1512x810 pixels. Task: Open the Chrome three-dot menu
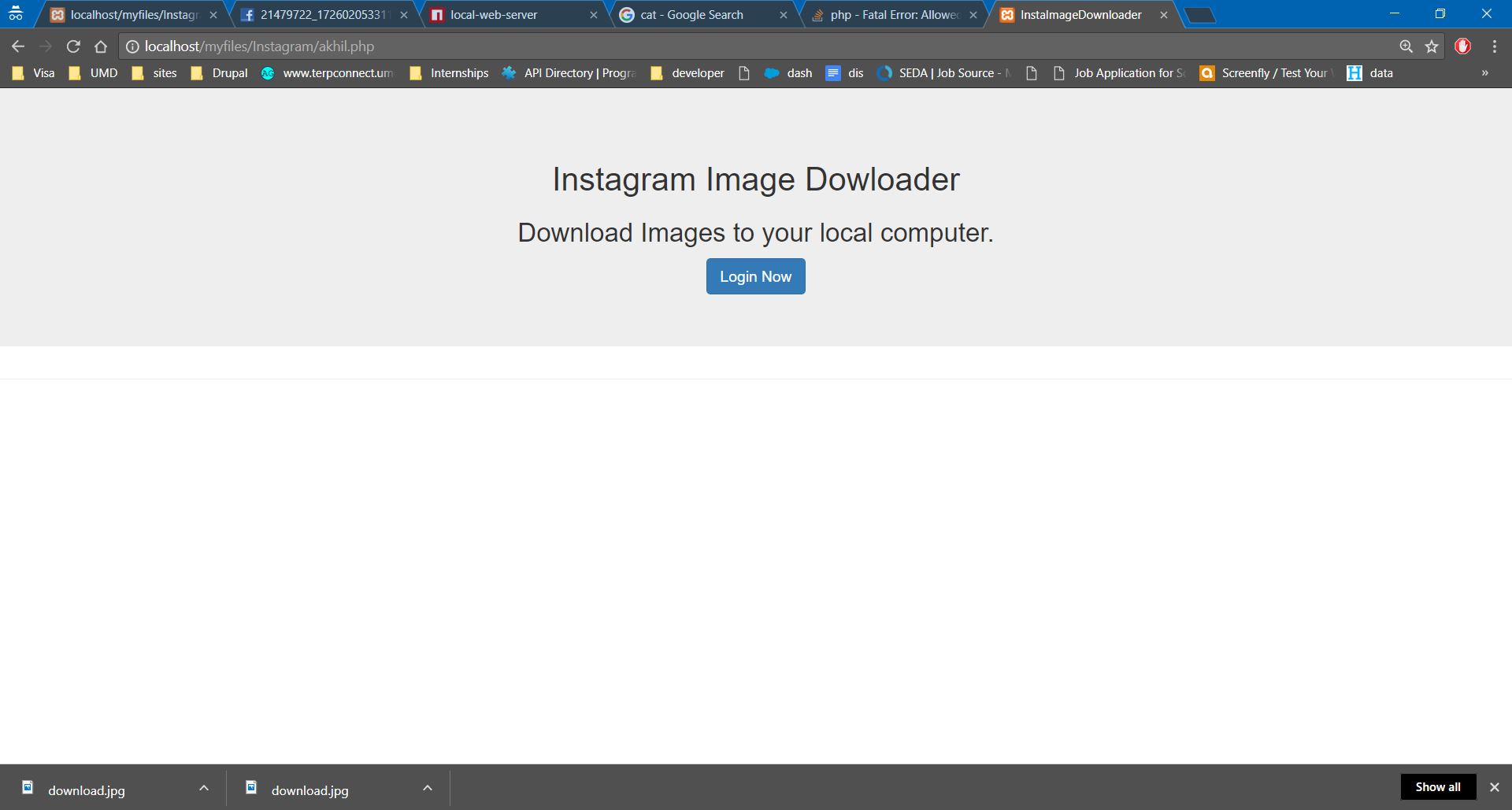(1494, 46)
